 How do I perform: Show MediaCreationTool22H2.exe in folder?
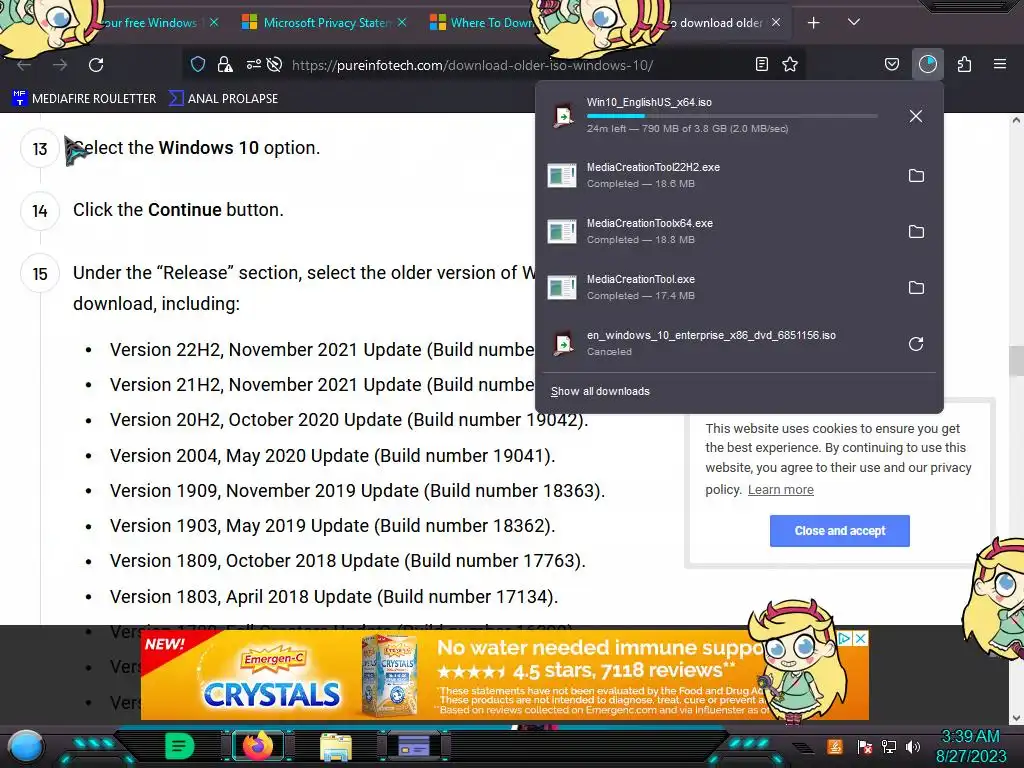[916, 176]
